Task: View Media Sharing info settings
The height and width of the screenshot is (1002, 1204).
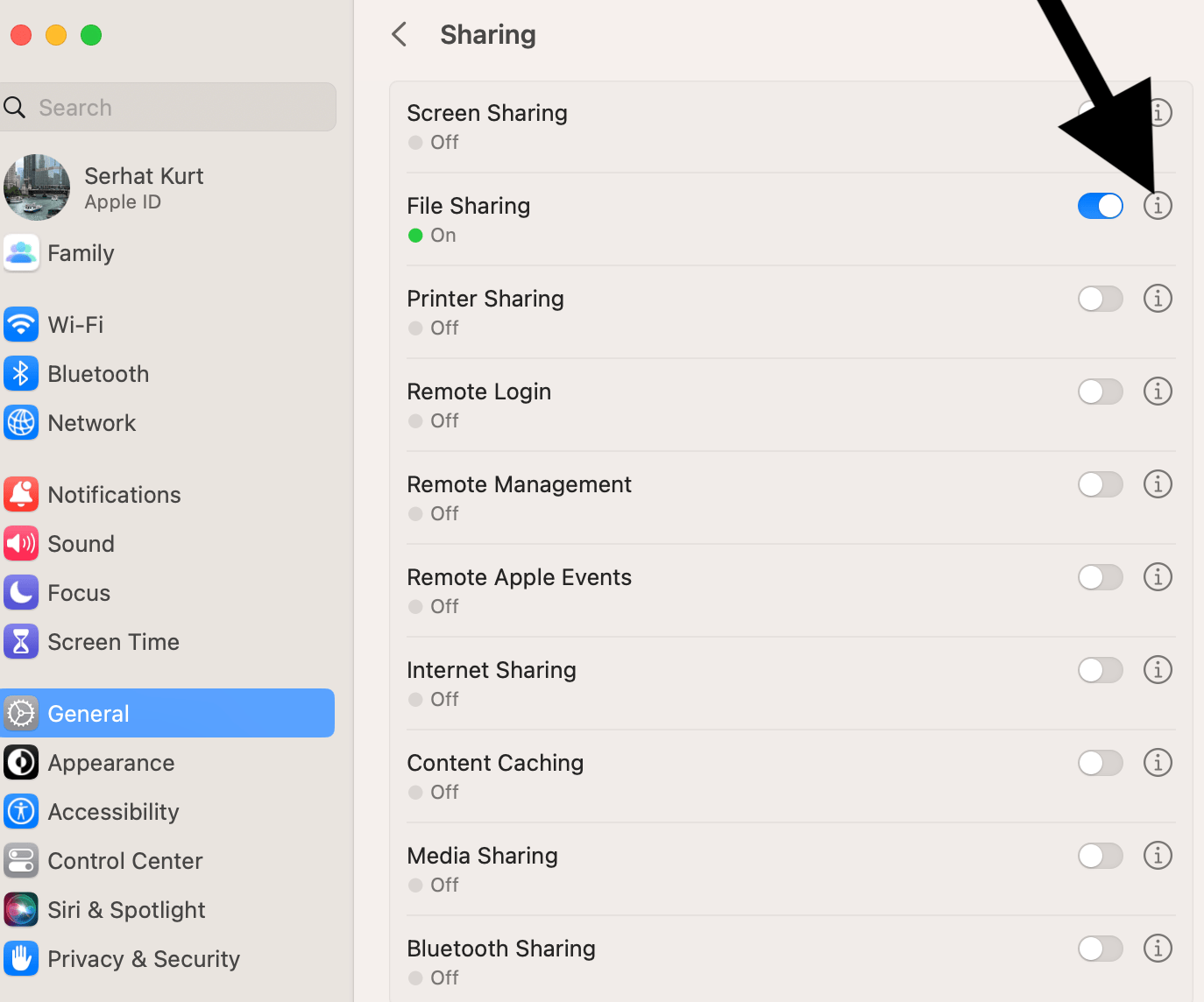Action: tap(1158, 856)
